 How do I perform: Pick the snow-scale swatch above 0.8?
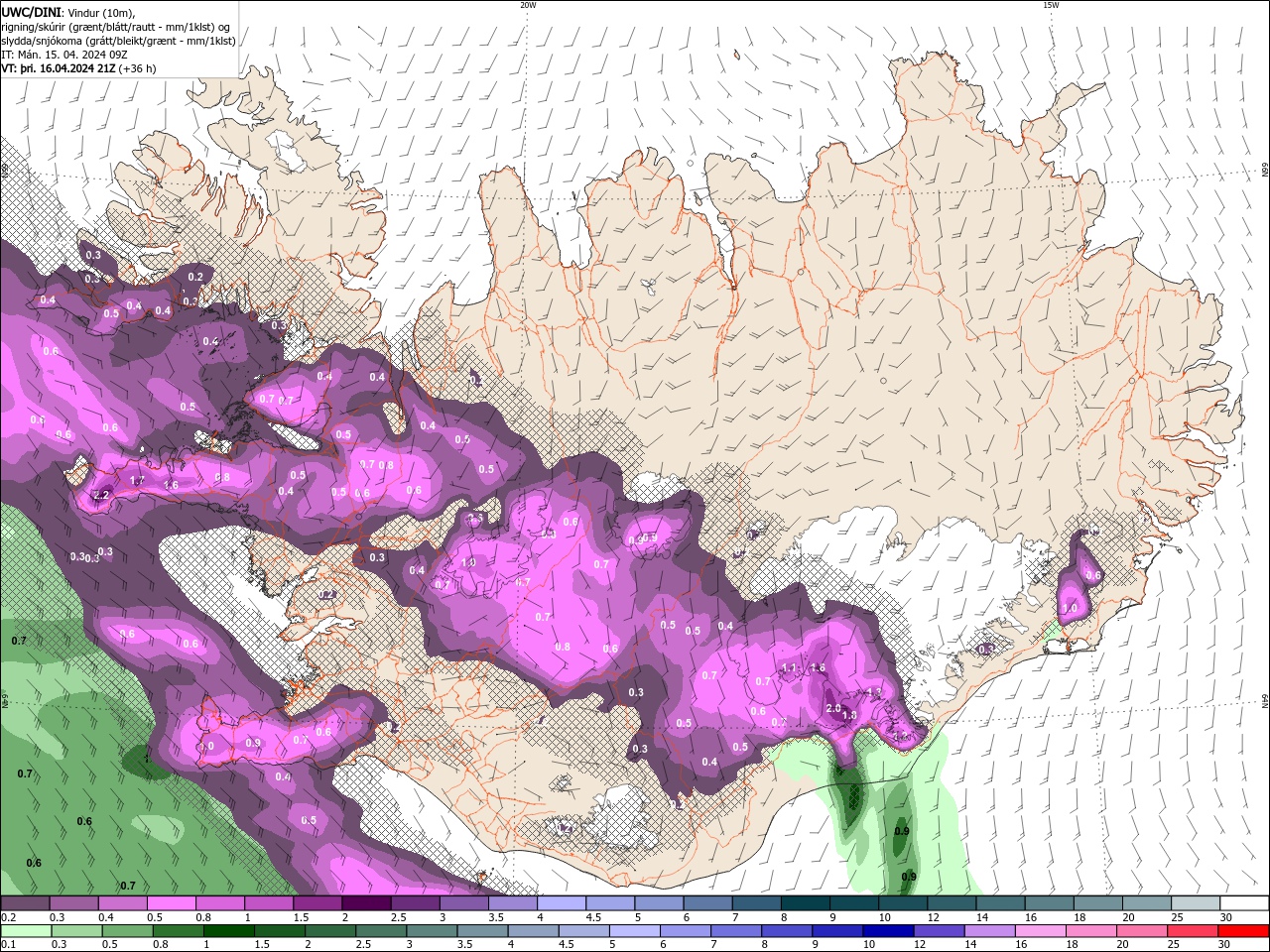coord(219,903)
